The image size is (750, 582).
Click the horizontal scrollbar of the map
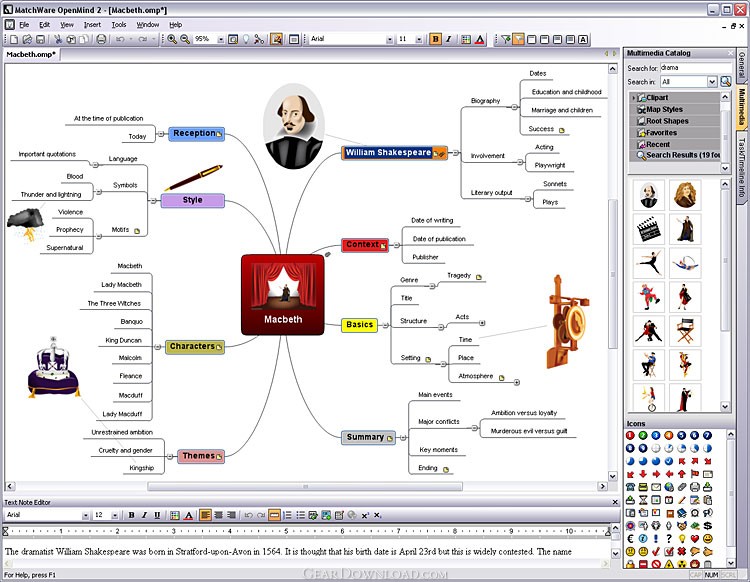305,486
